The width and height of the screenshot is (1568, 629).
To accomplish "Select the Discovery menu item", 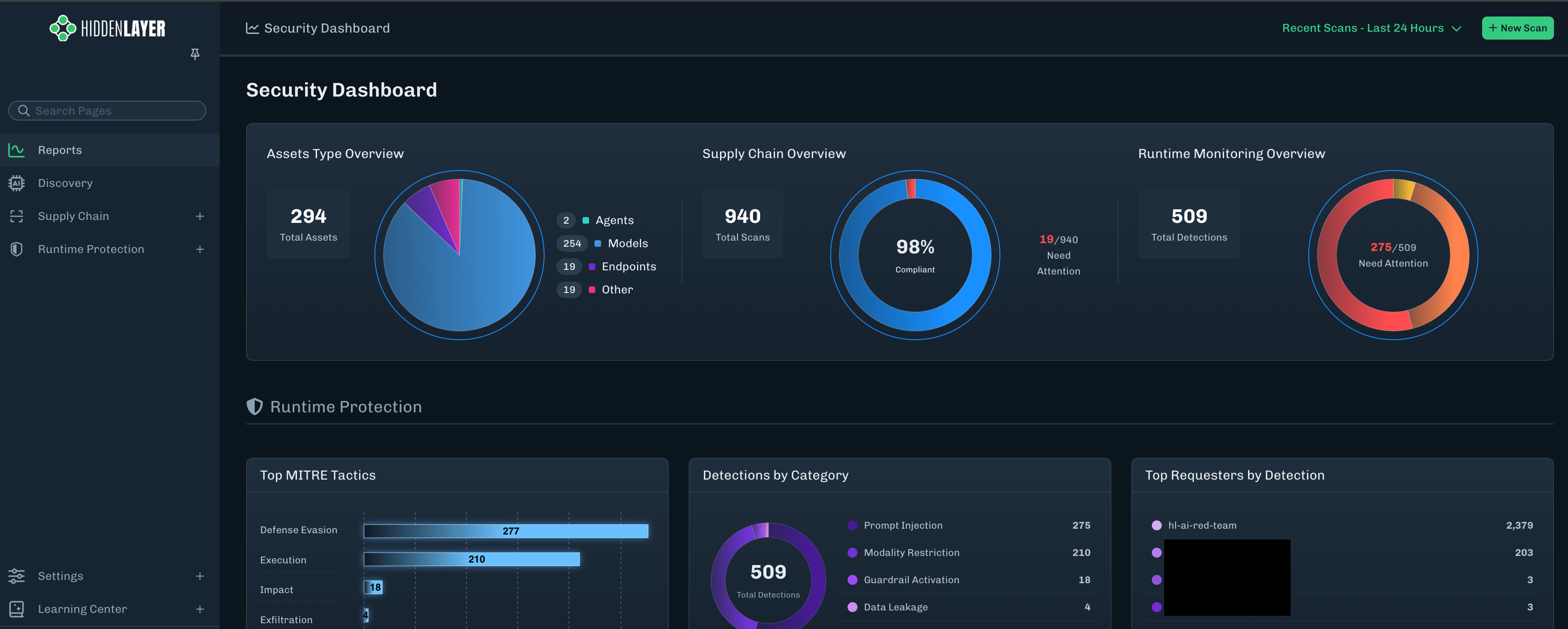I will coord(64,182).
